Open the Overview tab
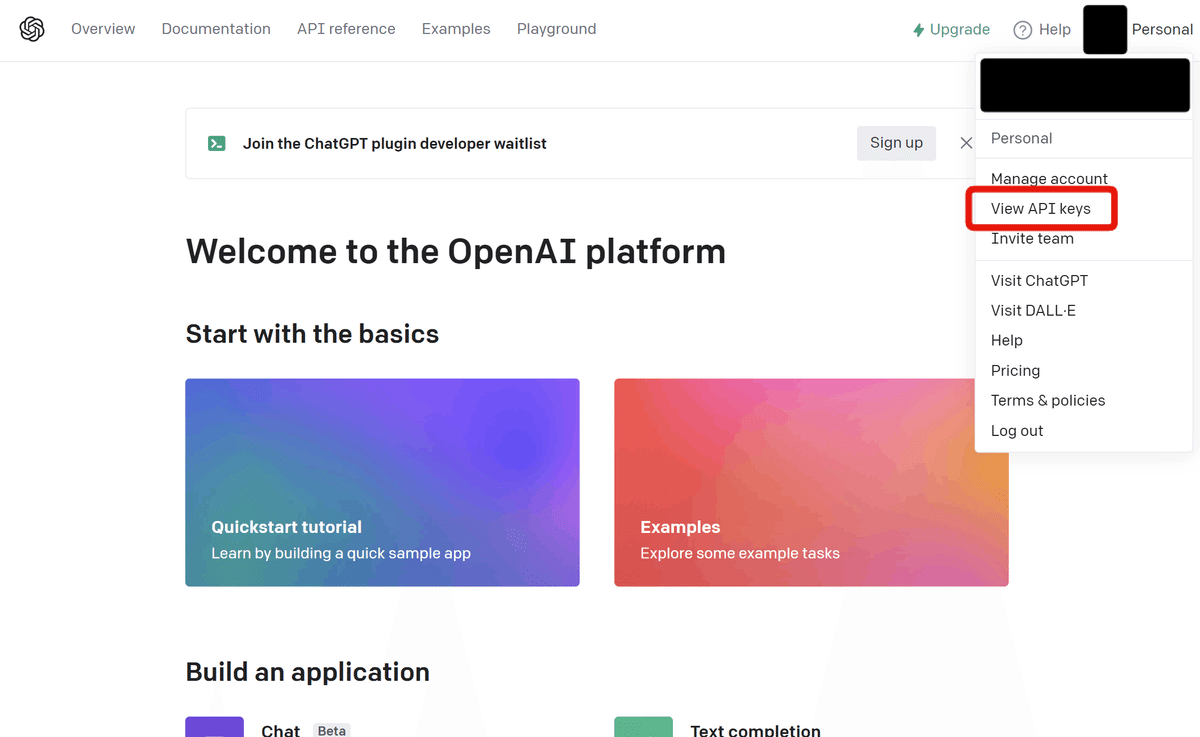Viewport: 1200px width, 737px height. coord(103,29)
